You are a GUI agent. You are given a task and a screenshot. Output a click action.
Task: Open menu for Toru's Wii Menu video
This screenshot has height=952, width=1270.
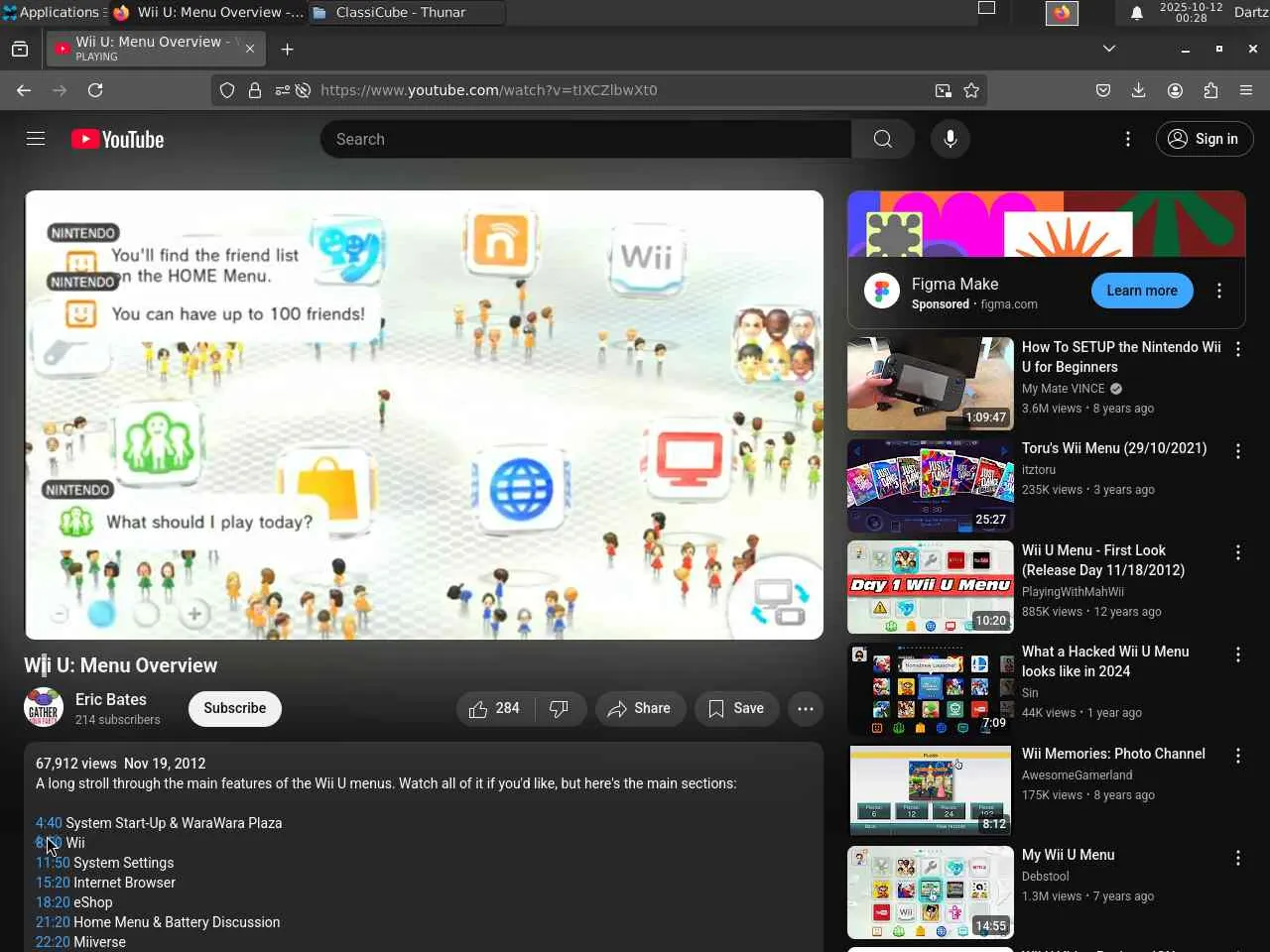(1238, 451)
